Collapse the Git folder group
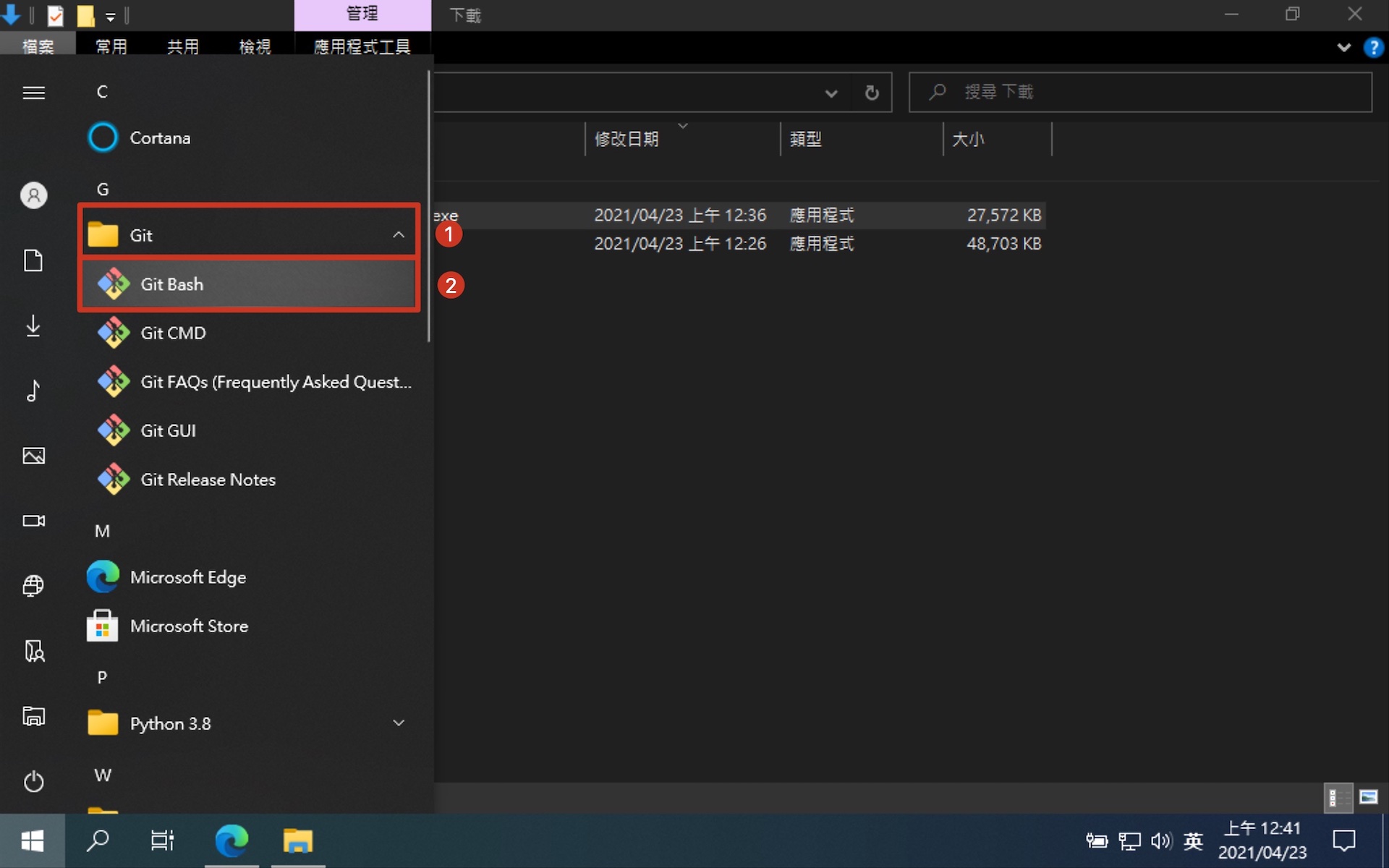 click(399, 234)
